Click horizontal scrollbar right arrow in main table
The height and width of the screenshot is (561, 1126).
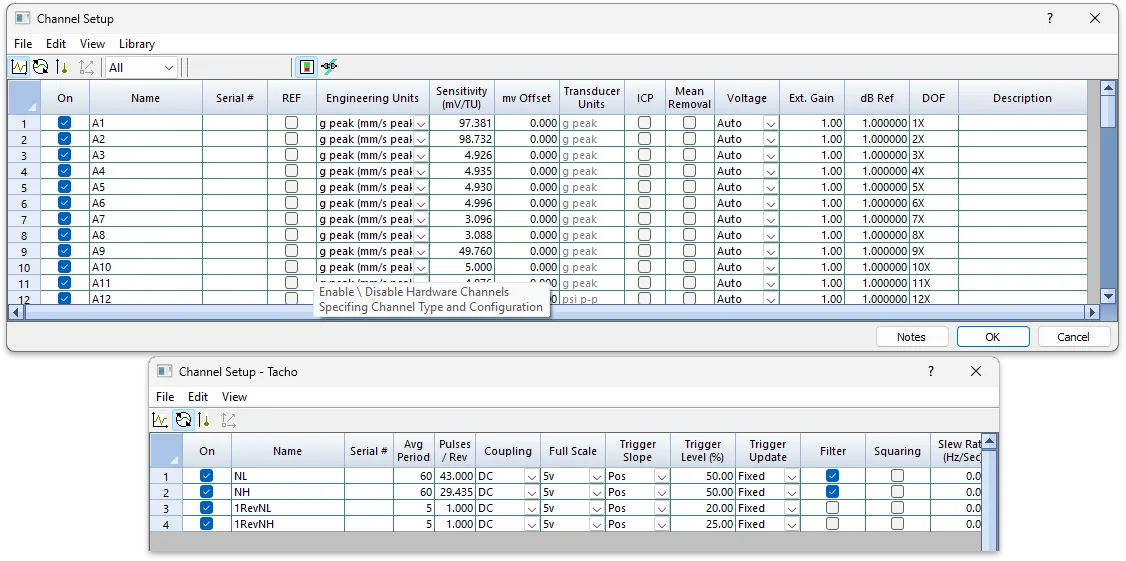(x=1092, y=312)
